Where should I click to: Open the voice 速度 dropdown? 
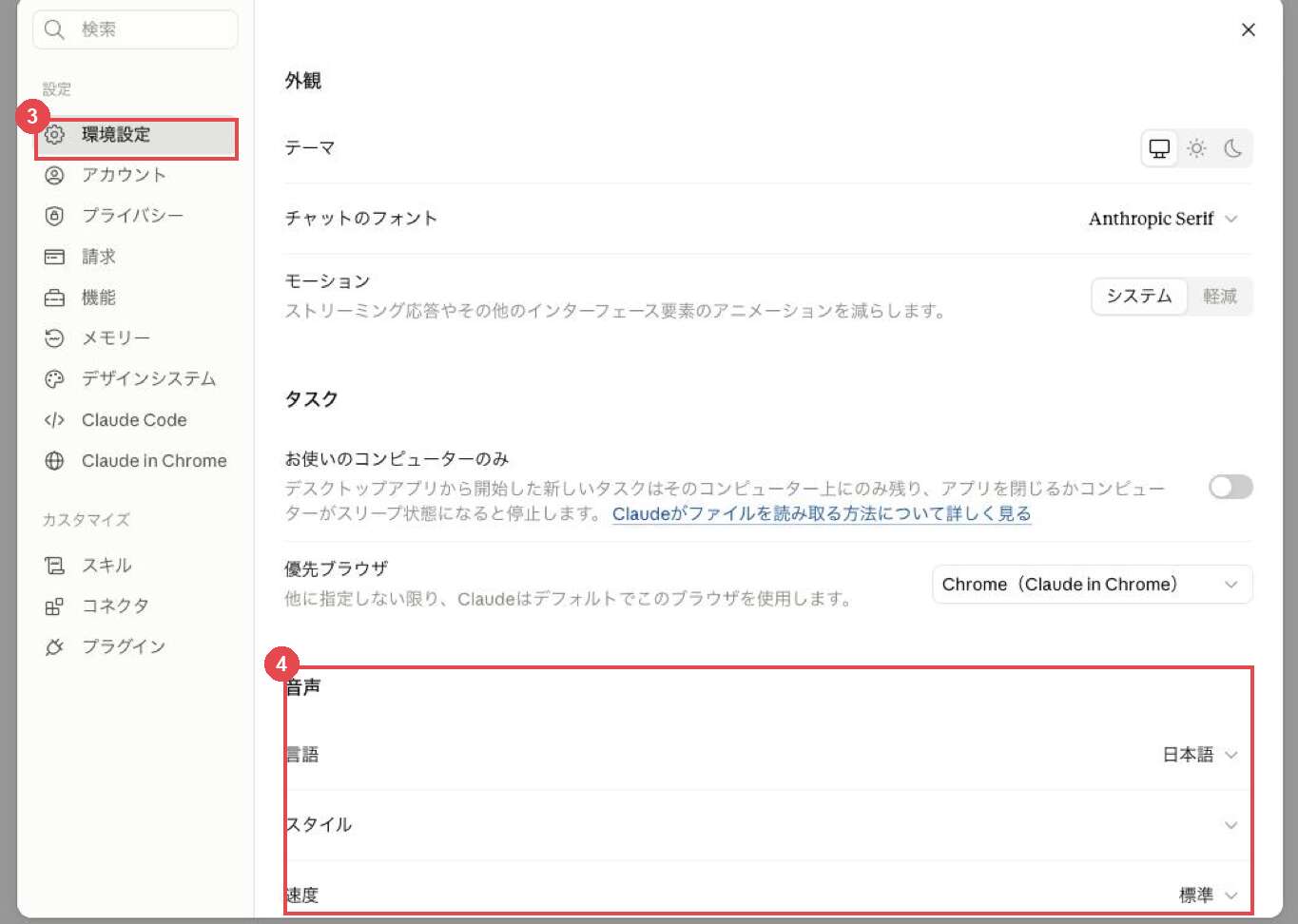click(1208, 895)
